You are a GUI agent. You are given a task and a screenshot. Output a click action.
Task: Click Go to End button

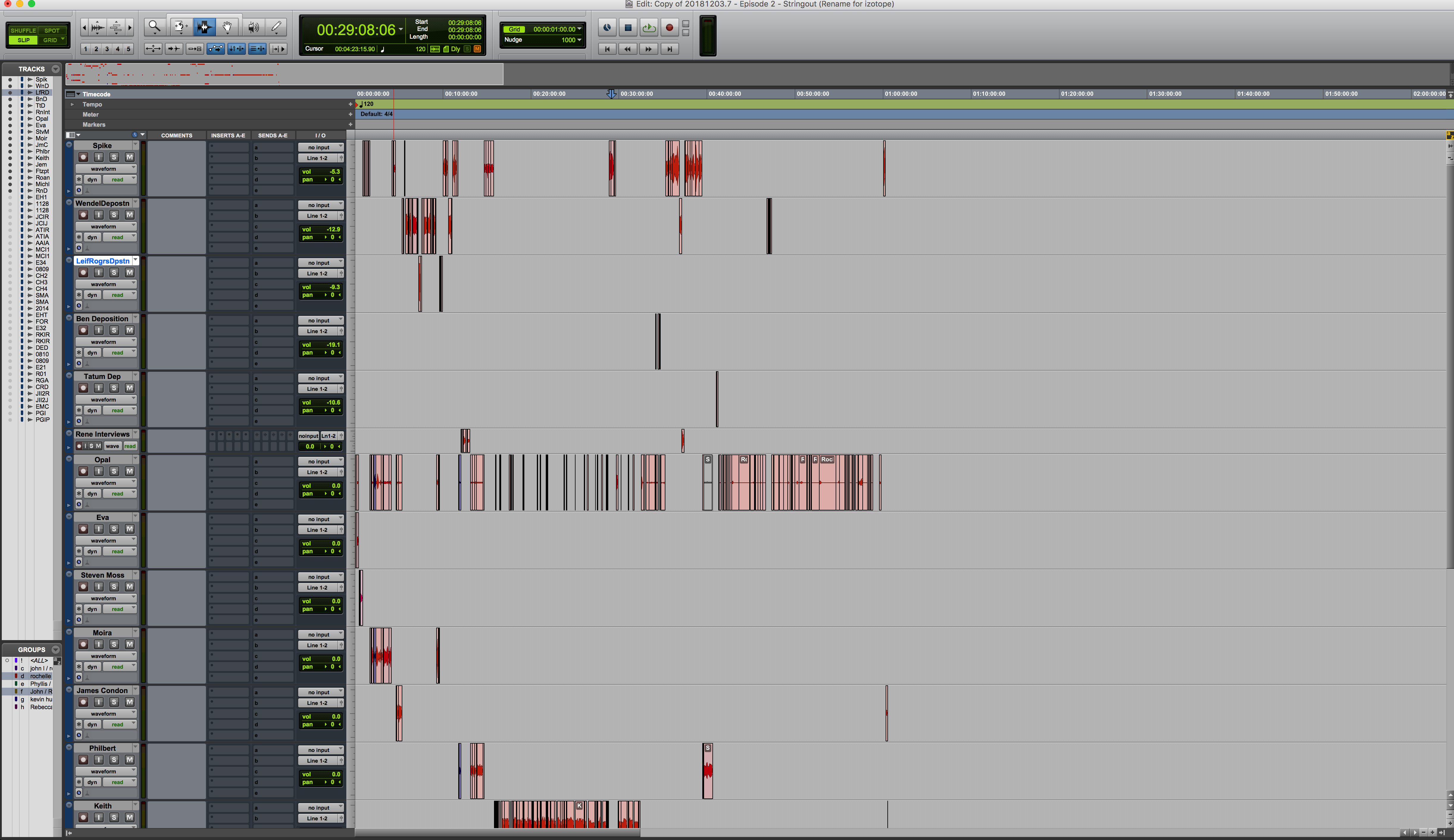click(x=669, y=49)
